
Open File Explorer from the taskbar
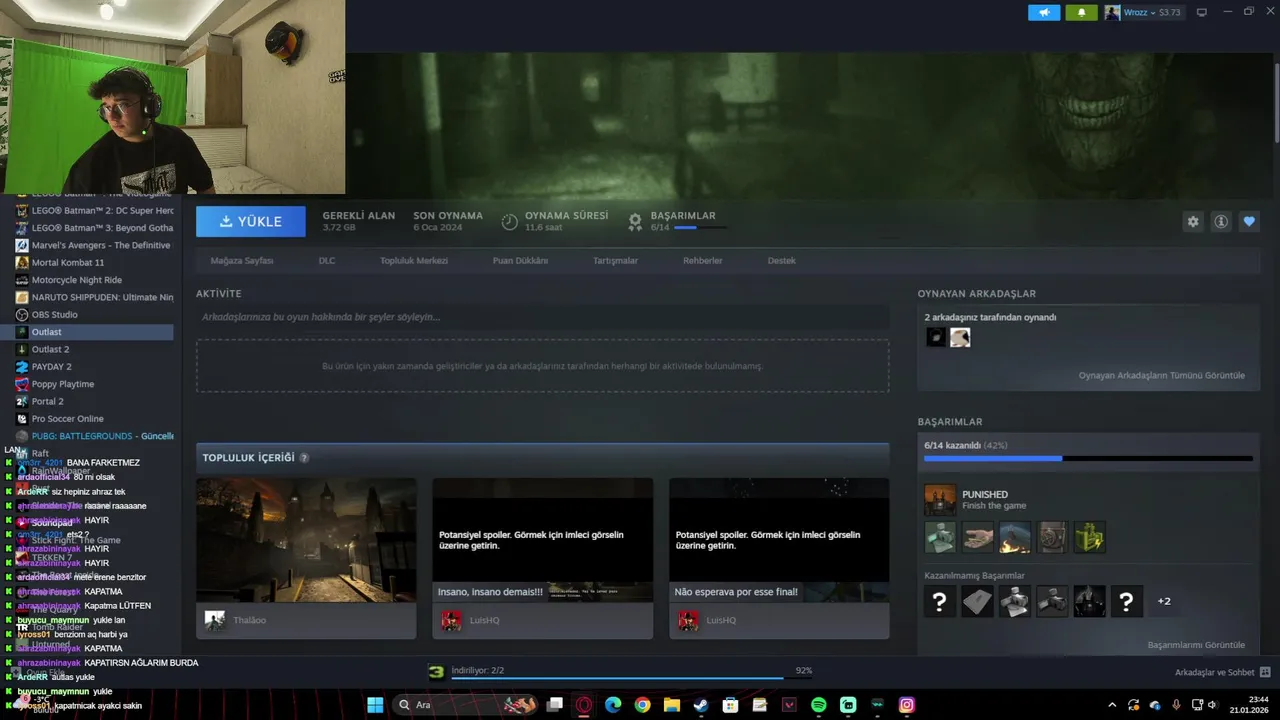(x=672, y=705)
